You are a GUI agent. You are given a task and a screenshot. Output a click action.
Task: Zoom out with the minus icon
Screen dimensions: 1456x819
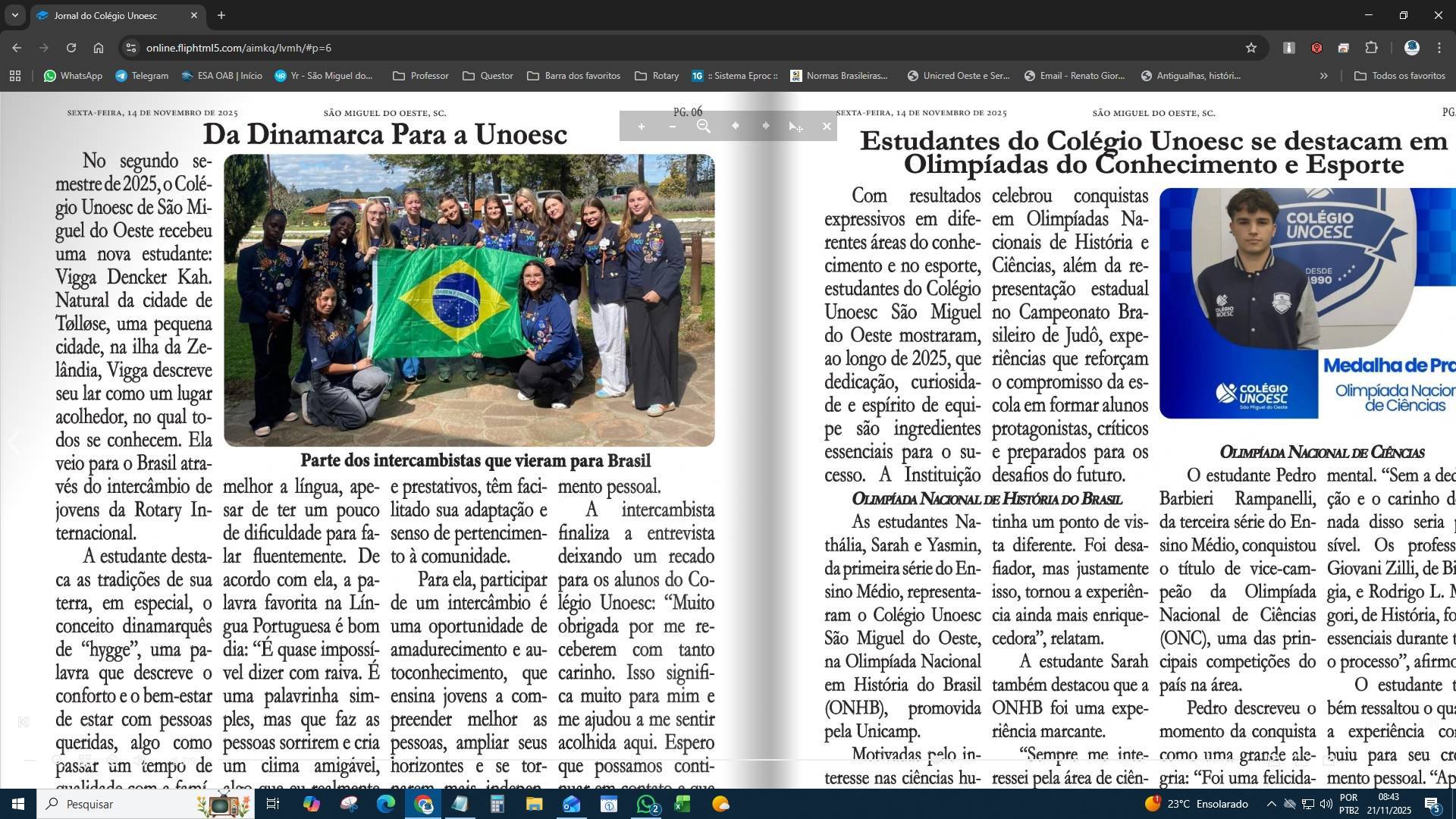672,127
